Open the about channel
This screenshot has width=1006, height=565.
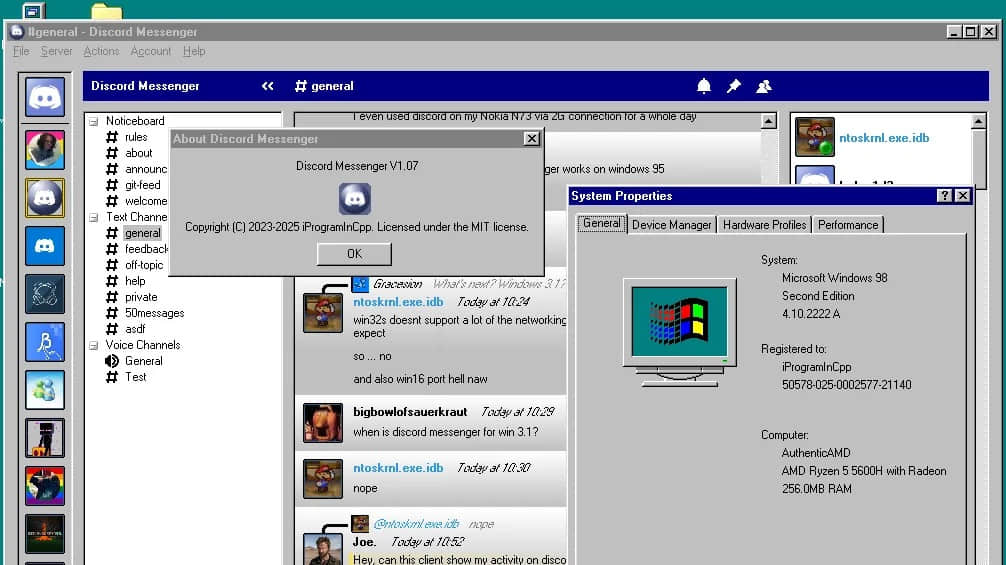coord(139,153)
